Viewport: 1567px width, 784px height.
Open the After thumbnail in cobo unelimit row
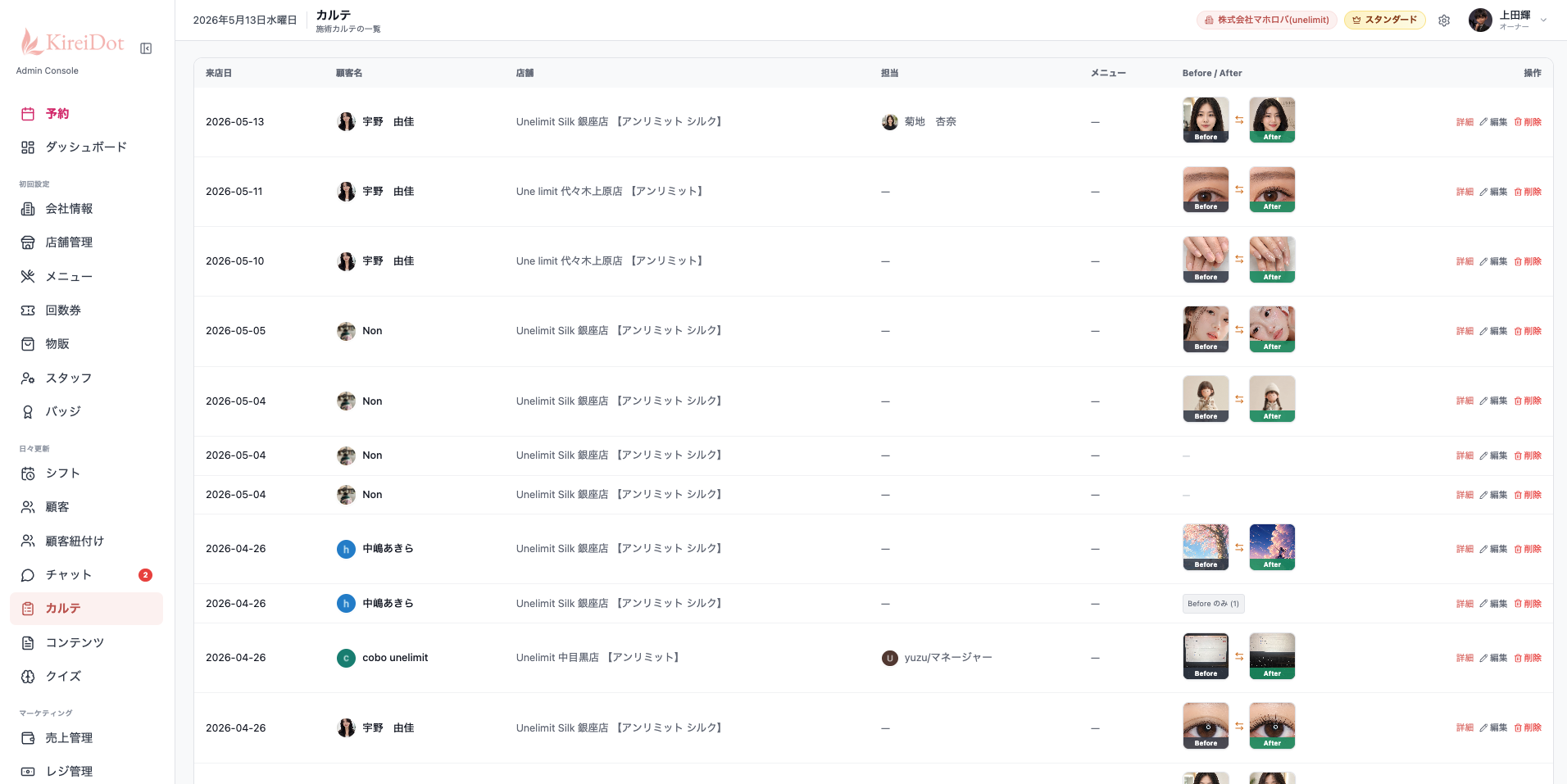(1272, 656)
